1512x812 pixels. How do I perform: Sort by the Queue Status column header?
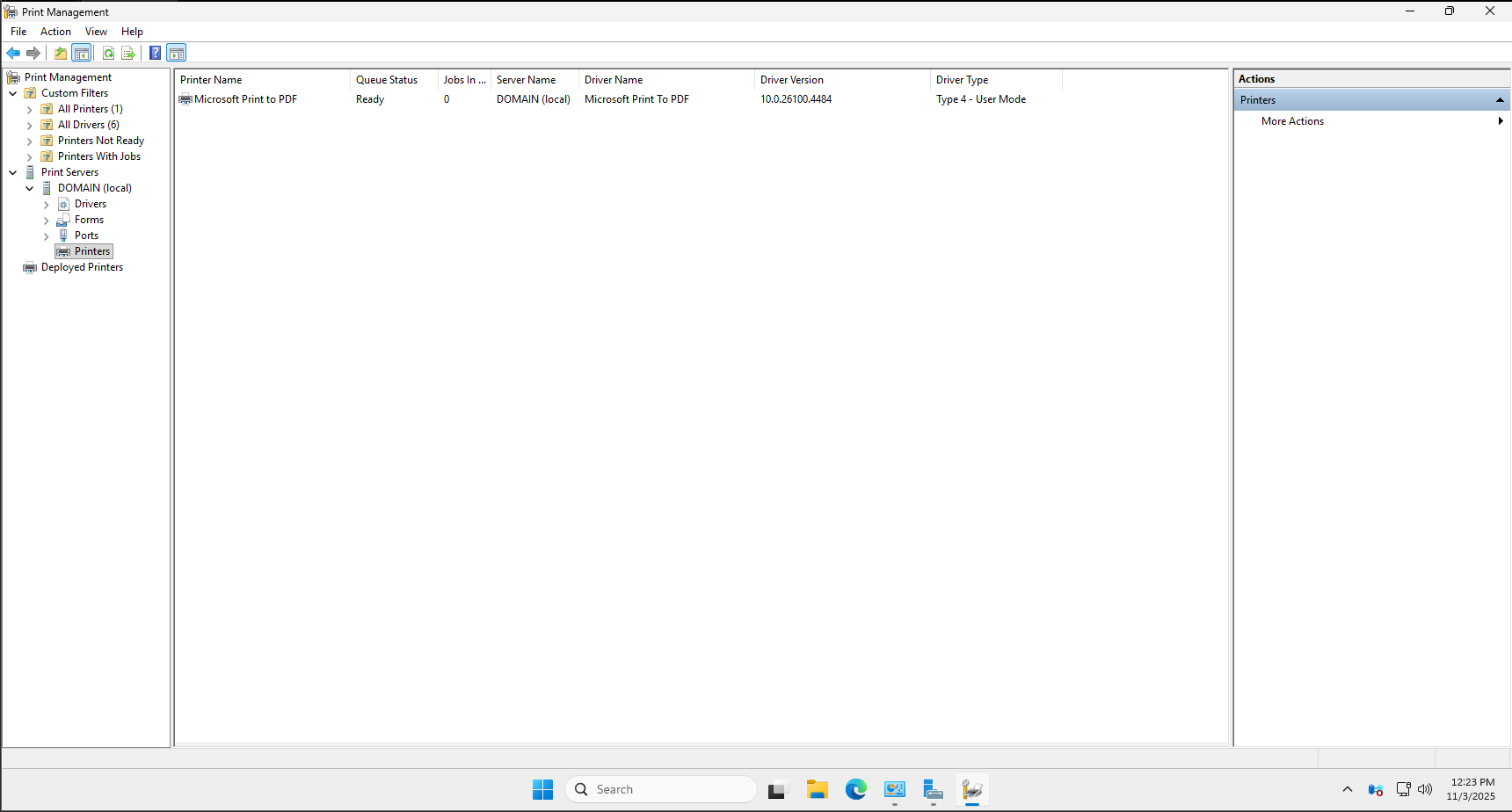click(x=387, y=80)
